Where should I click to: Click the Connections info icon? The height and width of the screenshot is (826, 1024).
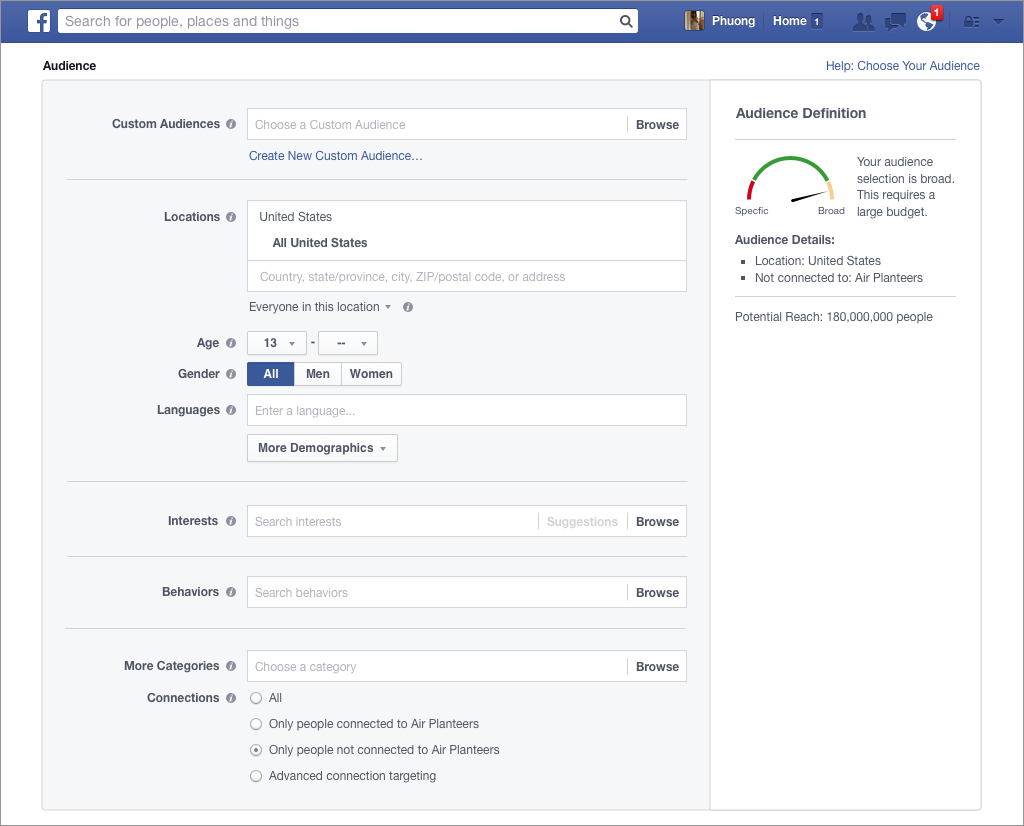click(231, 698)
